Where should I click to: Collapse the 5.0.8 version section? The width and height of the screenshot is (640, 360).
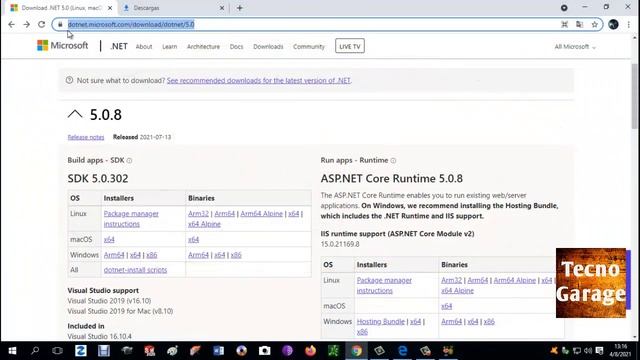[75, 114]
